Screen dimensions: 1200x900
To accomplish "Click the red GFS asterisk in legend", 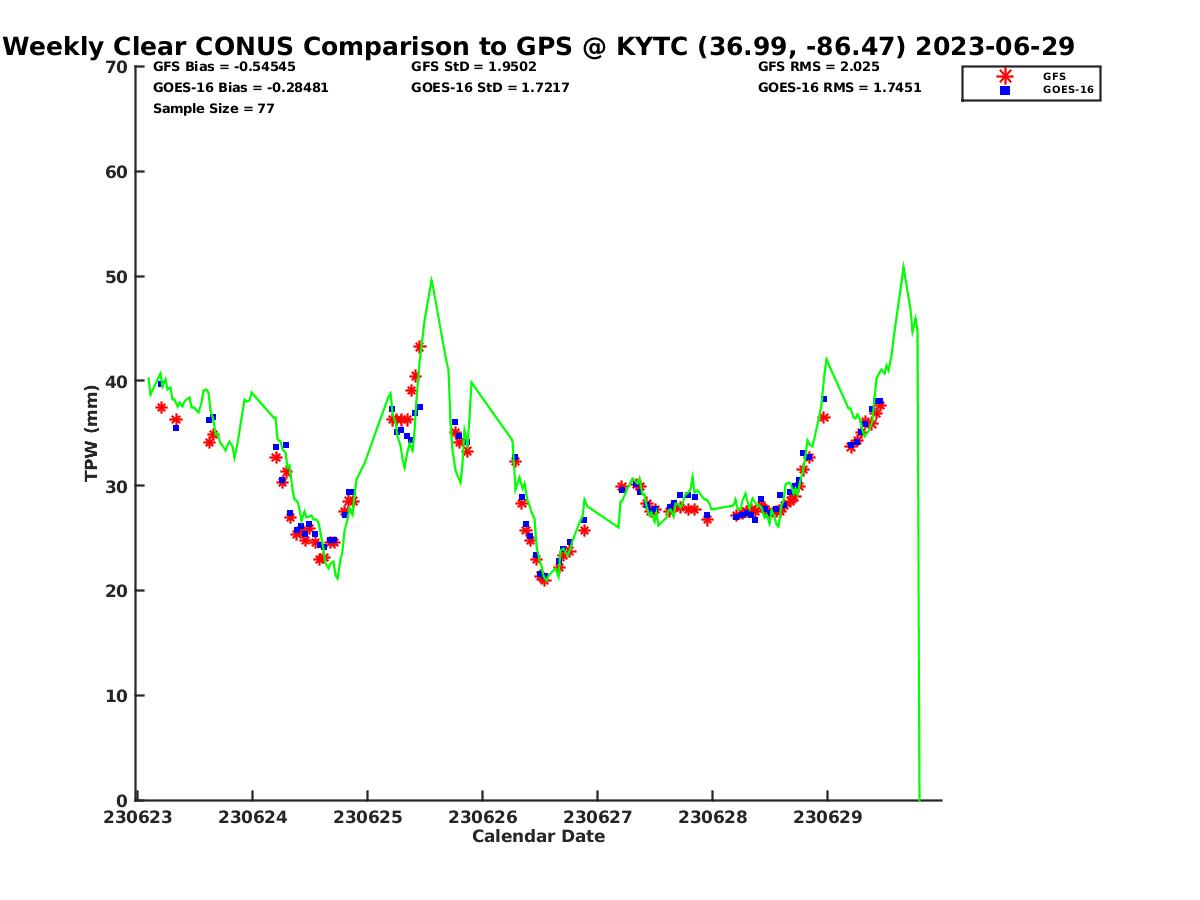I will [x=1005, y=76].
